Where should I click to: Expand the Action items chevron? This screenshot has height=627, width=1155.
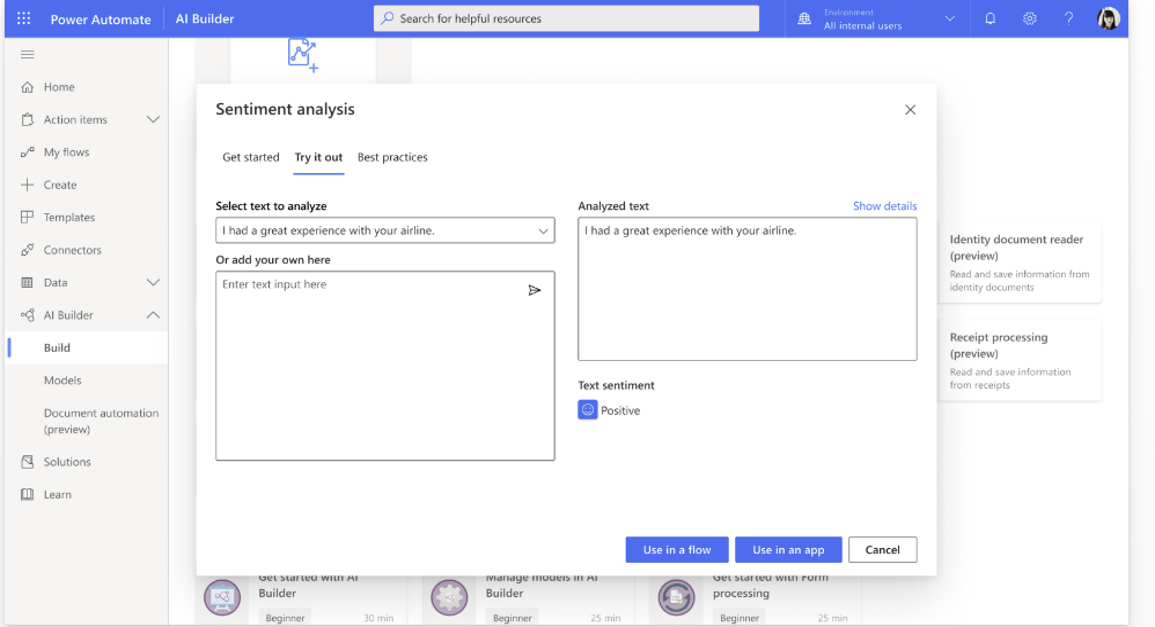tap(152, 119)
